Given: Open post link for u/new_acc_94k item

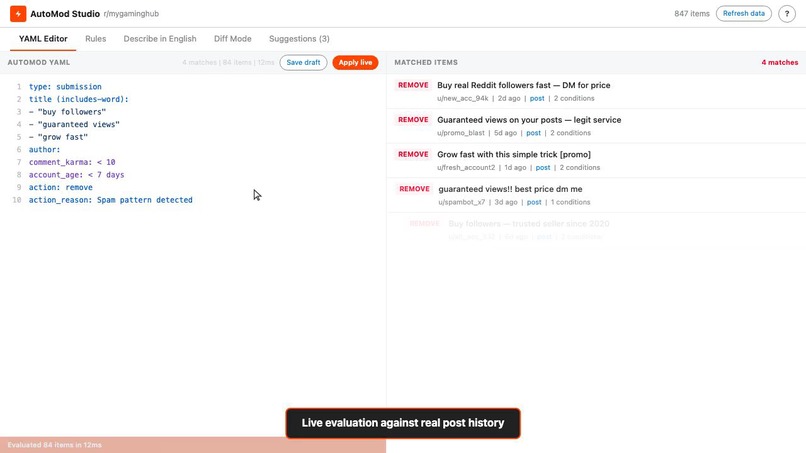Looking at the screenshot, I should pos(537,98).
